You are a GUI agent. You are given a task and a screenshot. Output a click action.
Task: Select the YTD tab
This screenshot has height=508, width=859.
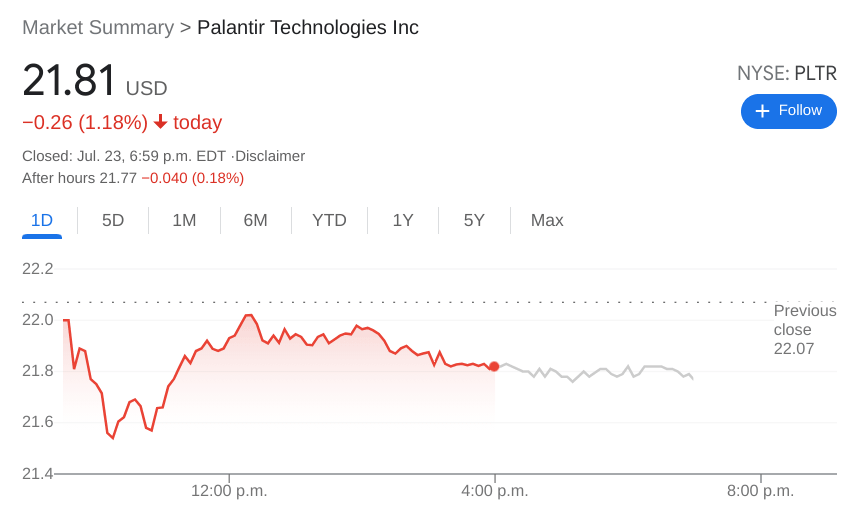click(x=329, y=220)
